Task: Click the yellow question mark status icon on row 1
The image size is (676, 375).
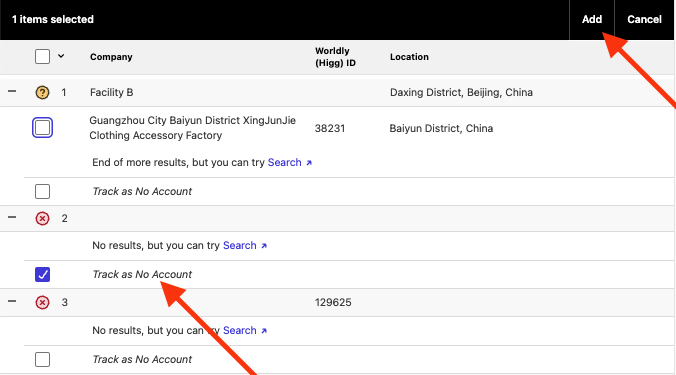Action: coord(42,92)
